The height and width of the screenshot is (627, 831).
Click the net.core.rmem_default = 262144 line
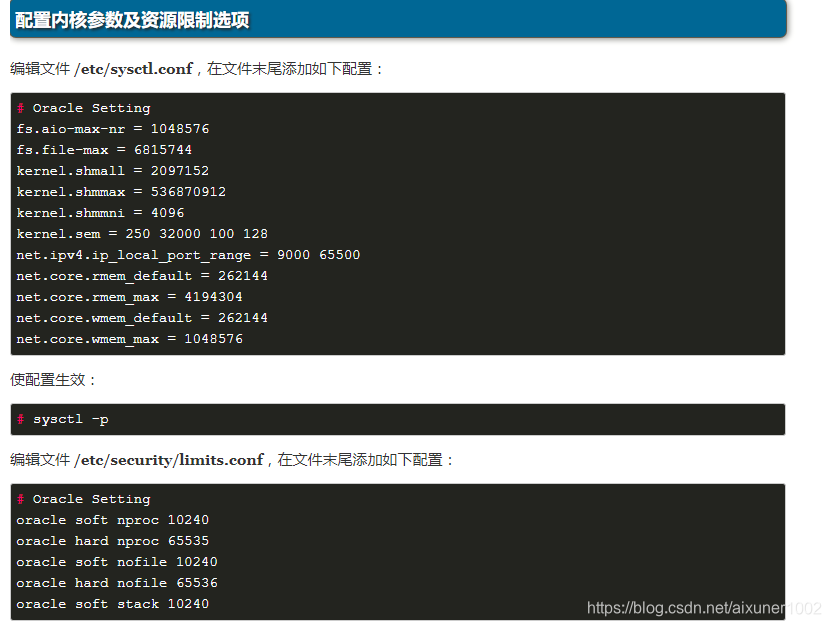[x=142, y=276]
